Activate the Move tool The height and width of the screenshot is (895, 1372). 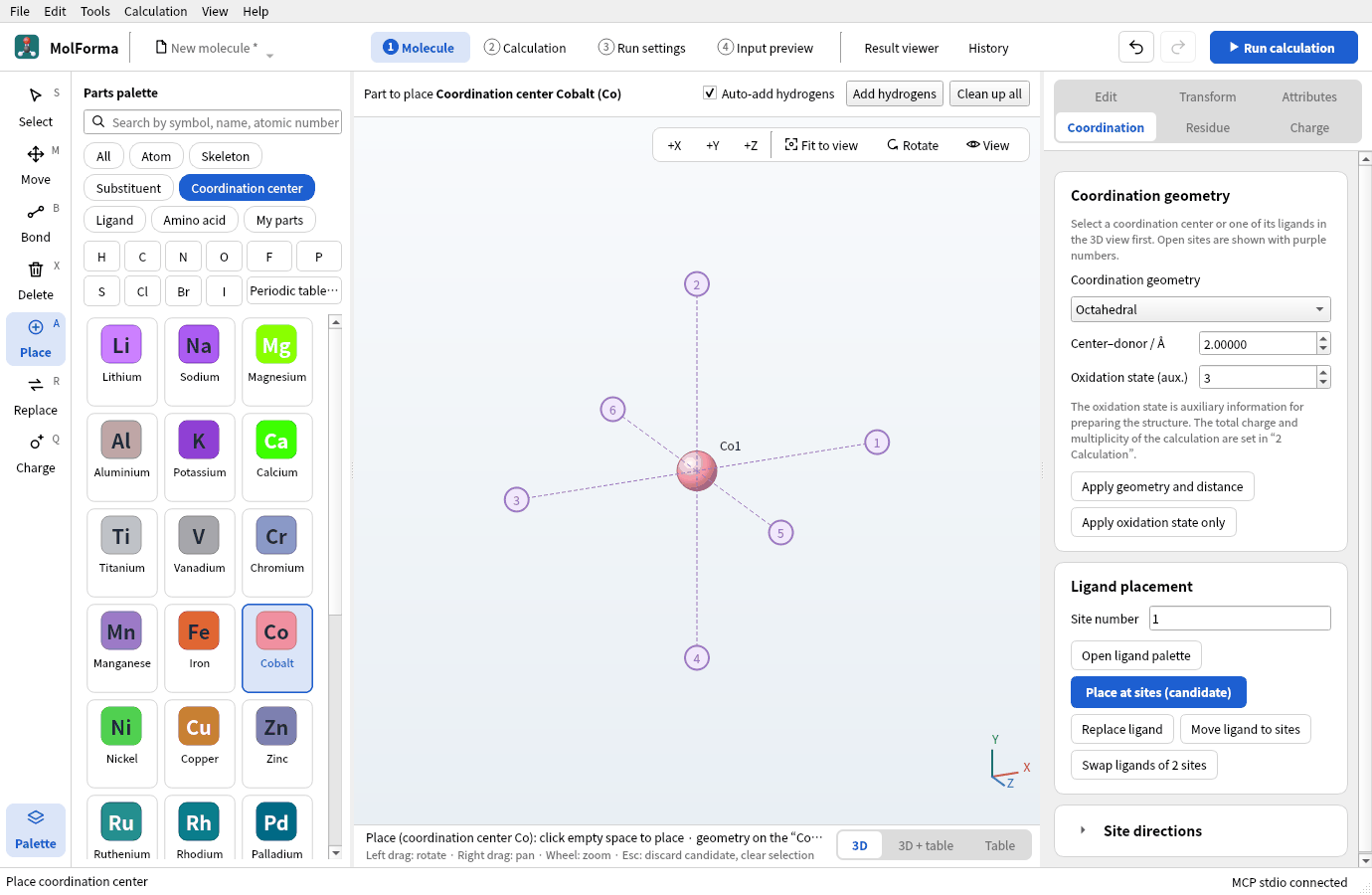click(36, 164)
